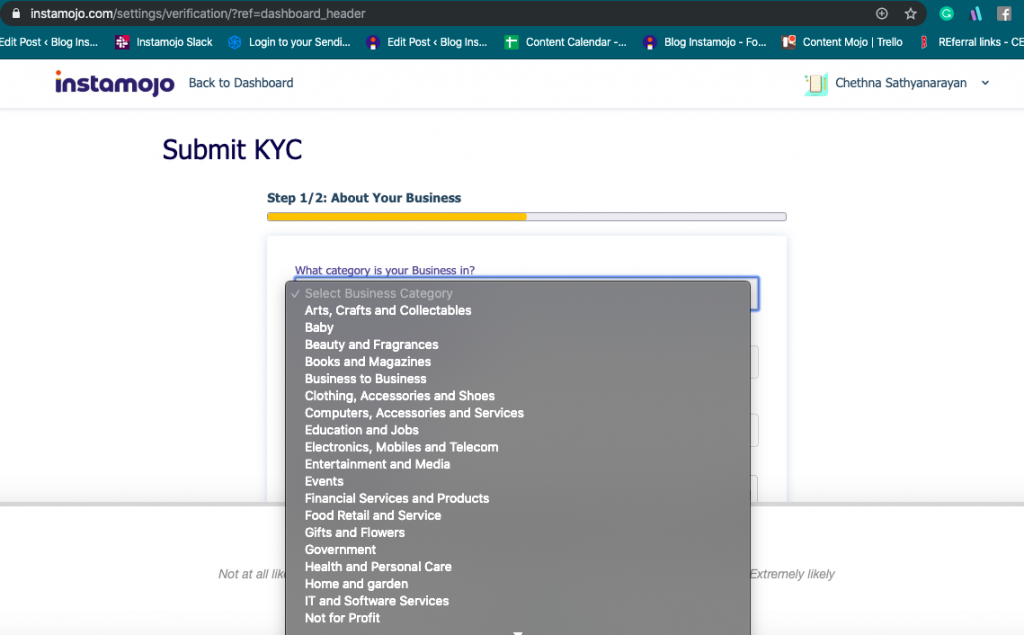Choose 'IT and Software Services' option
The image size is (1024, 635).
pyautogui.click(x=377, y=601)
